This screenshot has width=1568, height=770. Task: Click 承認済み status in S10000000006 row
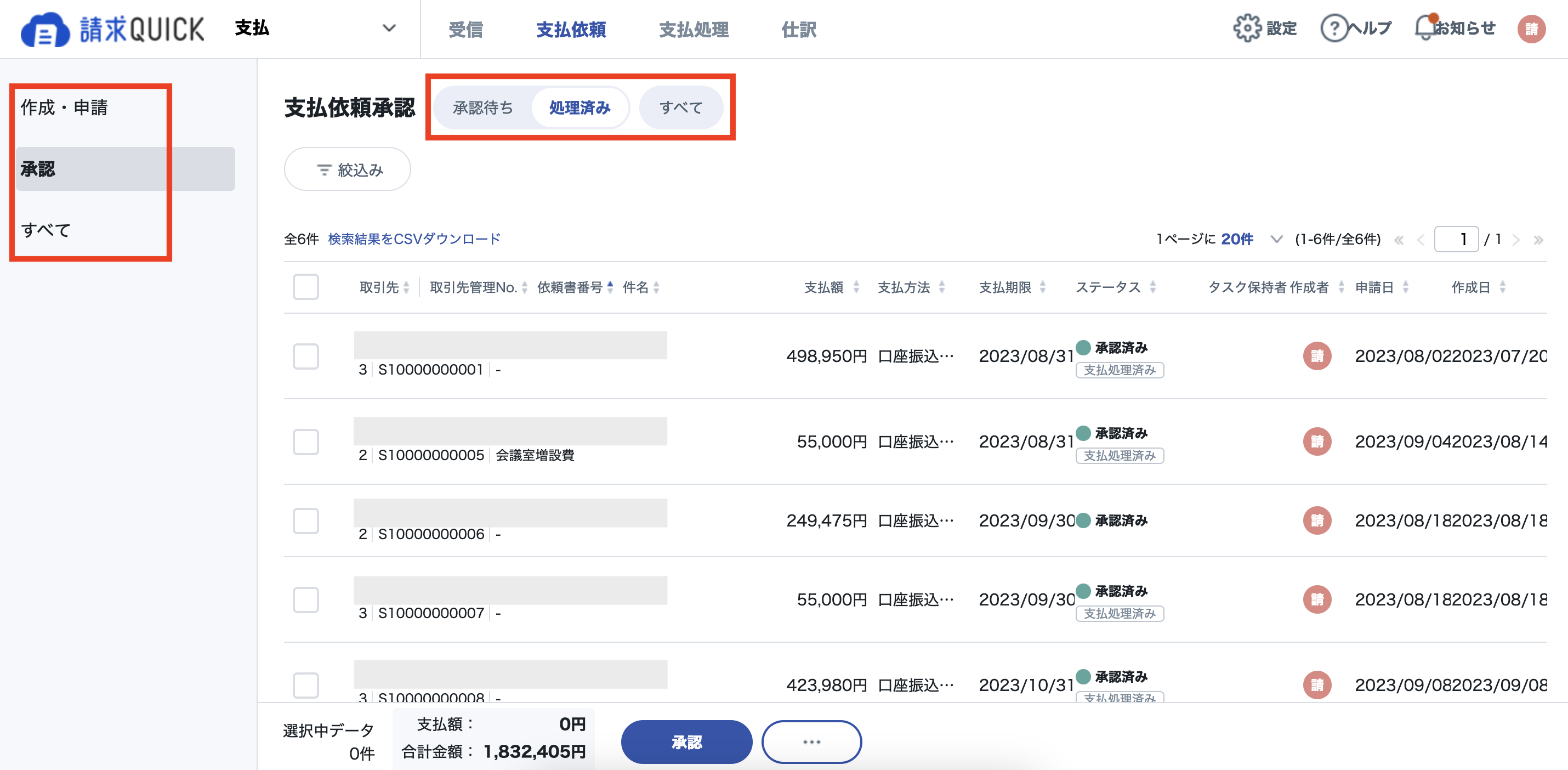tap(1112, 521)
